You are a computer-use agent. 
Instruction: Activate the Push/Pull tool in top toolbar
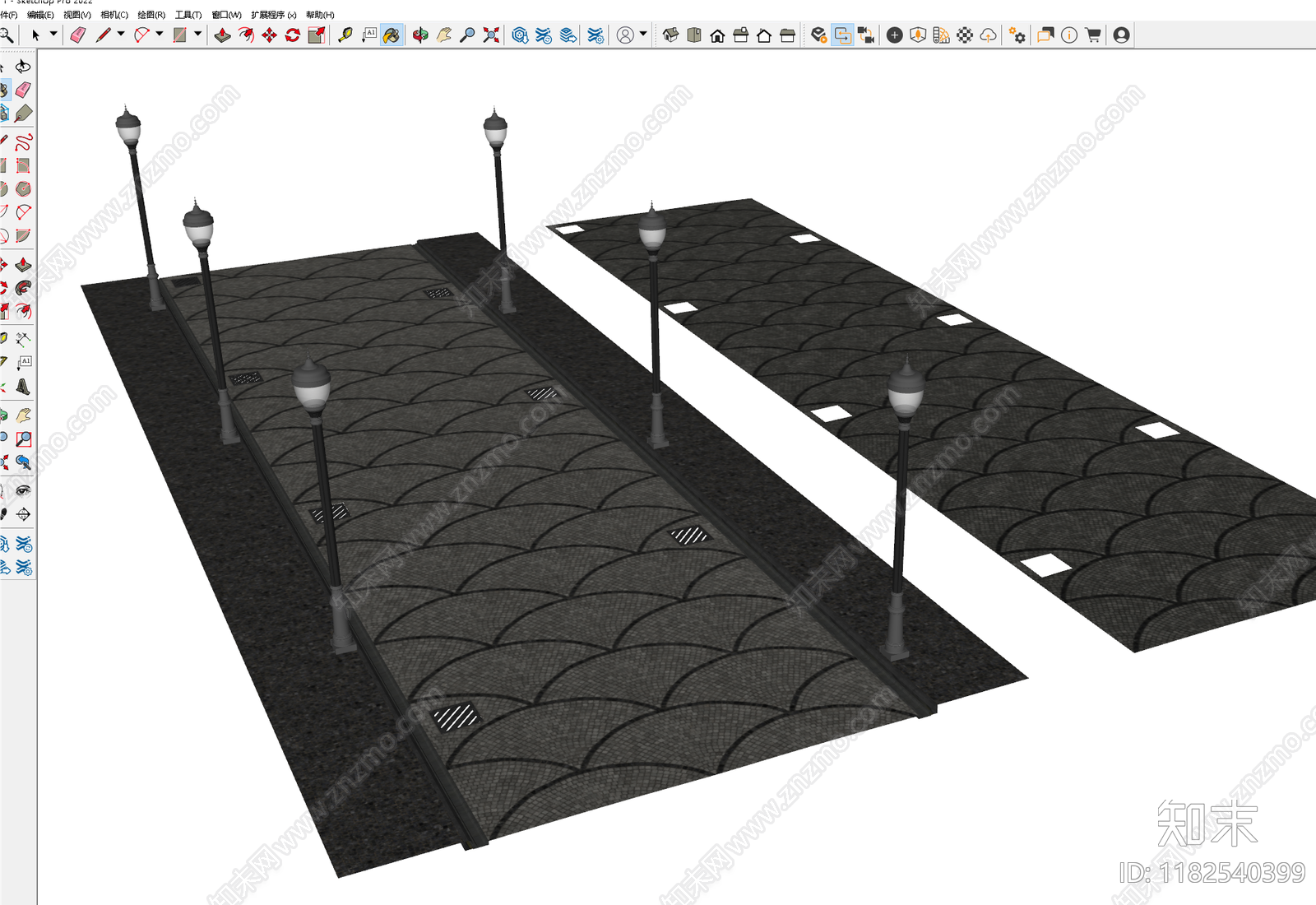222,35
